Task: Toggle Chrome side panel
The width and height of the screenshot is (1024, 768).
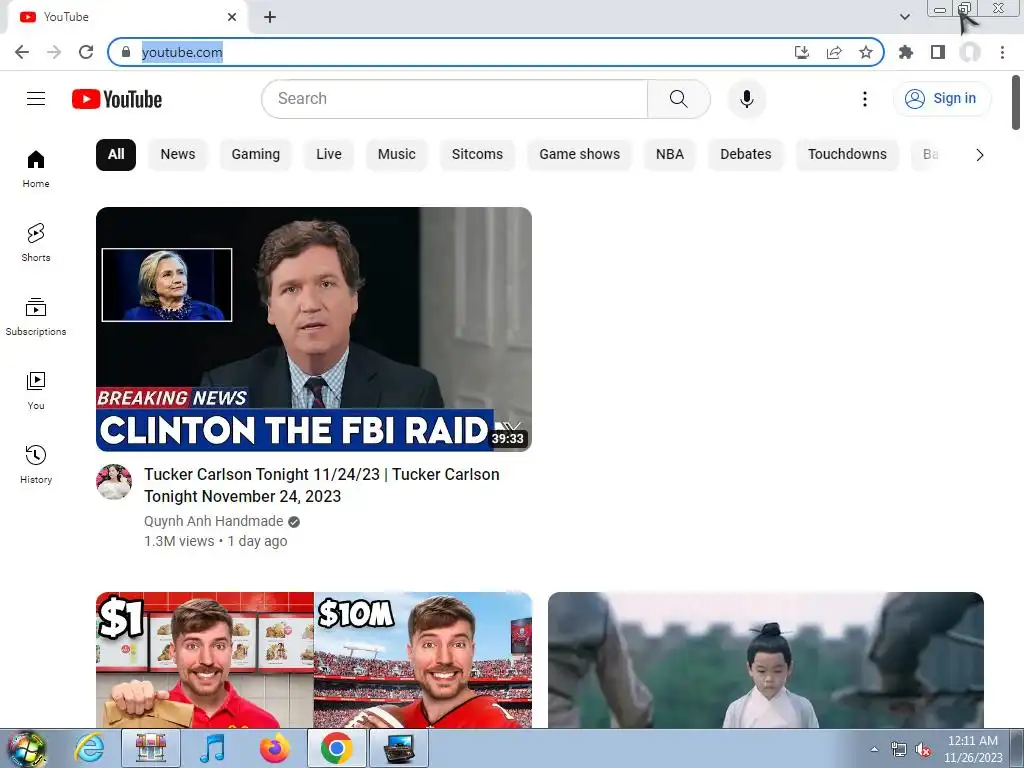Action: 938,52
